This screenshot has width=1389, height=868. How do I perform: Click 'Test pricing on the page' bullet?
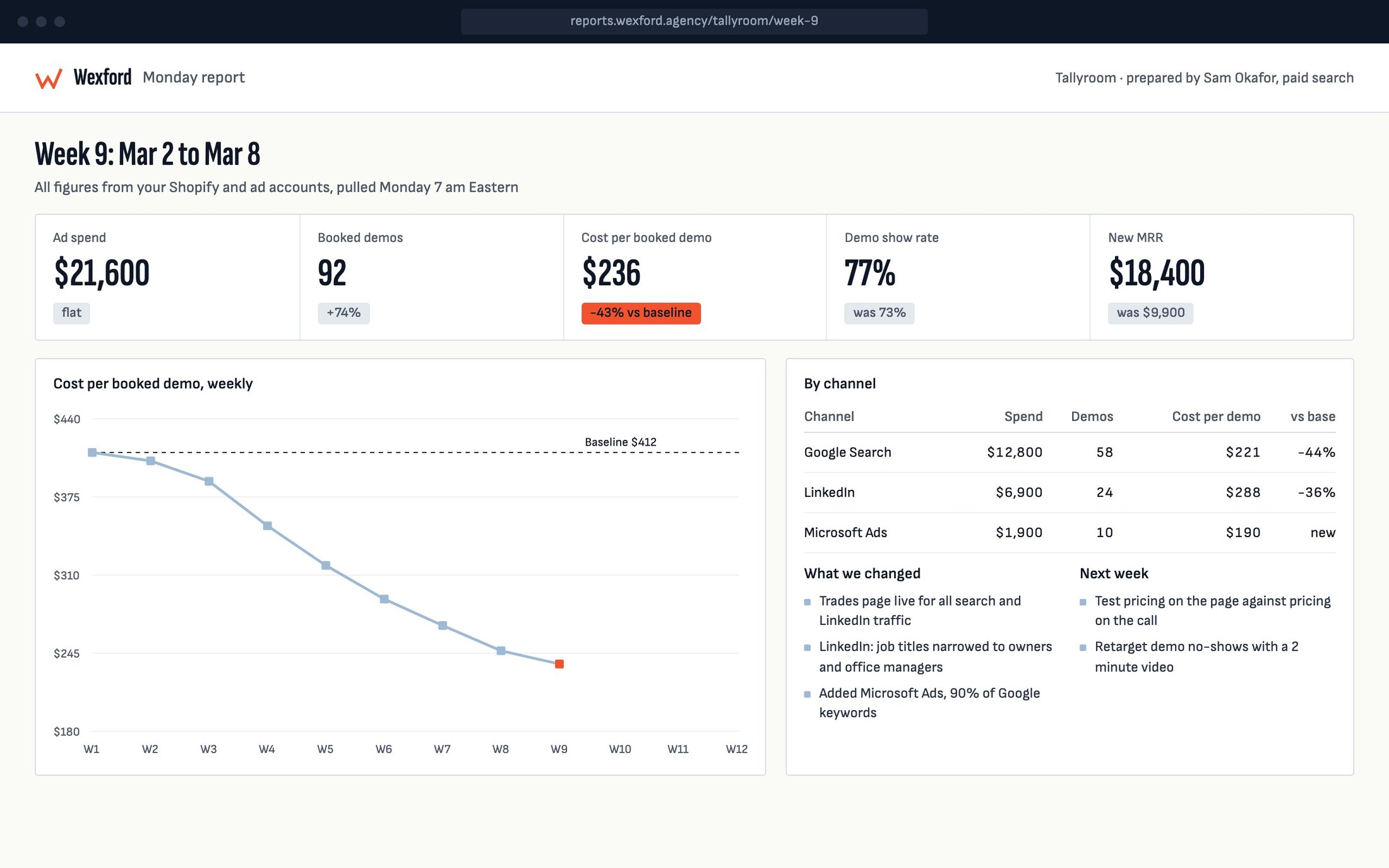pyautogui.click(x=1213, y=610)
